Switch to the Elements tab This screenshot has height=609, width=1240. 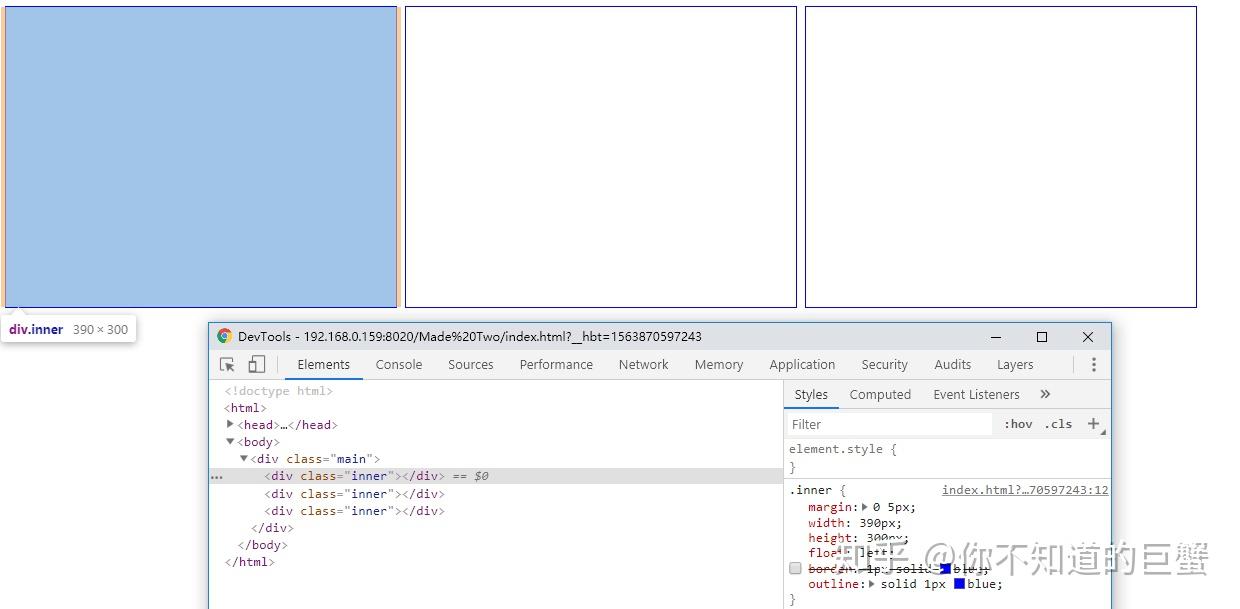pyautogui.click(x=323, y=365)
